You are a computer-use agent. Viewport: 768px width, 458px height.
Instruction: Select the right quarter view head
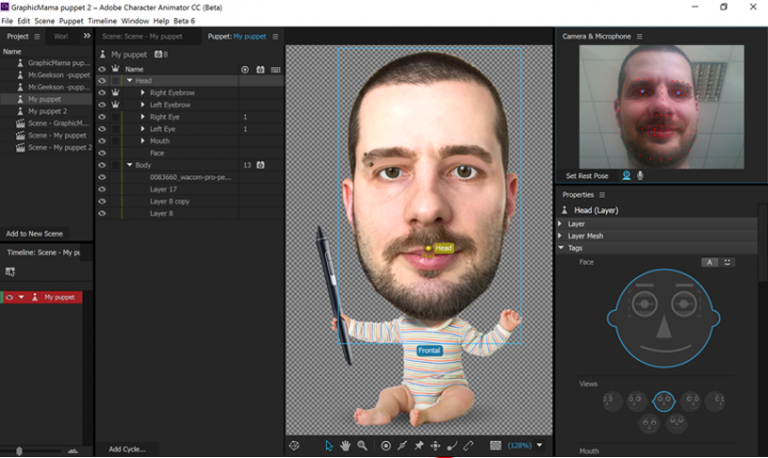(x=691, y=401)
